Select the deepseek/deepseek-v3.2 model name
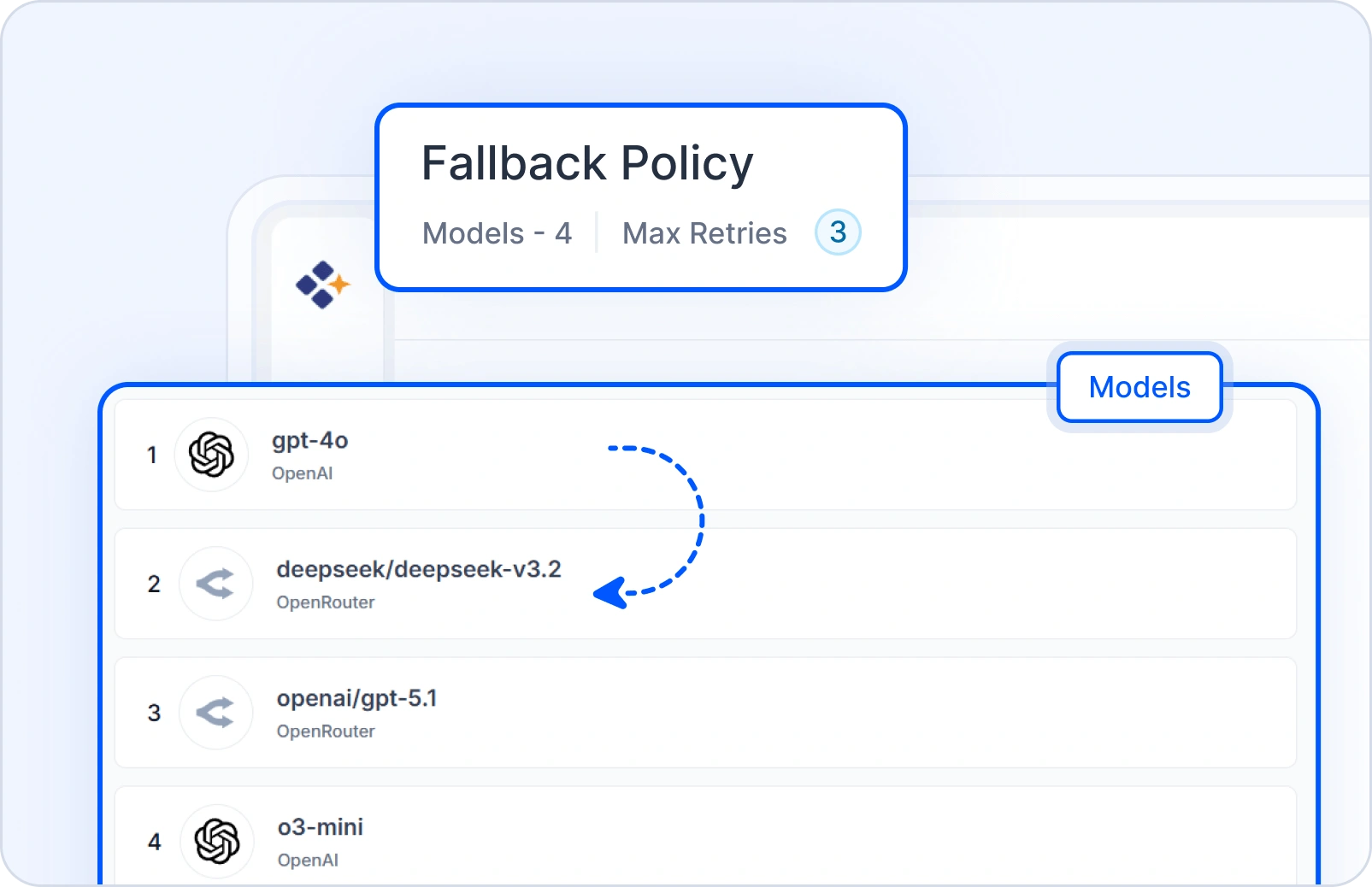 pyautogui.click(x=419, y=570)
